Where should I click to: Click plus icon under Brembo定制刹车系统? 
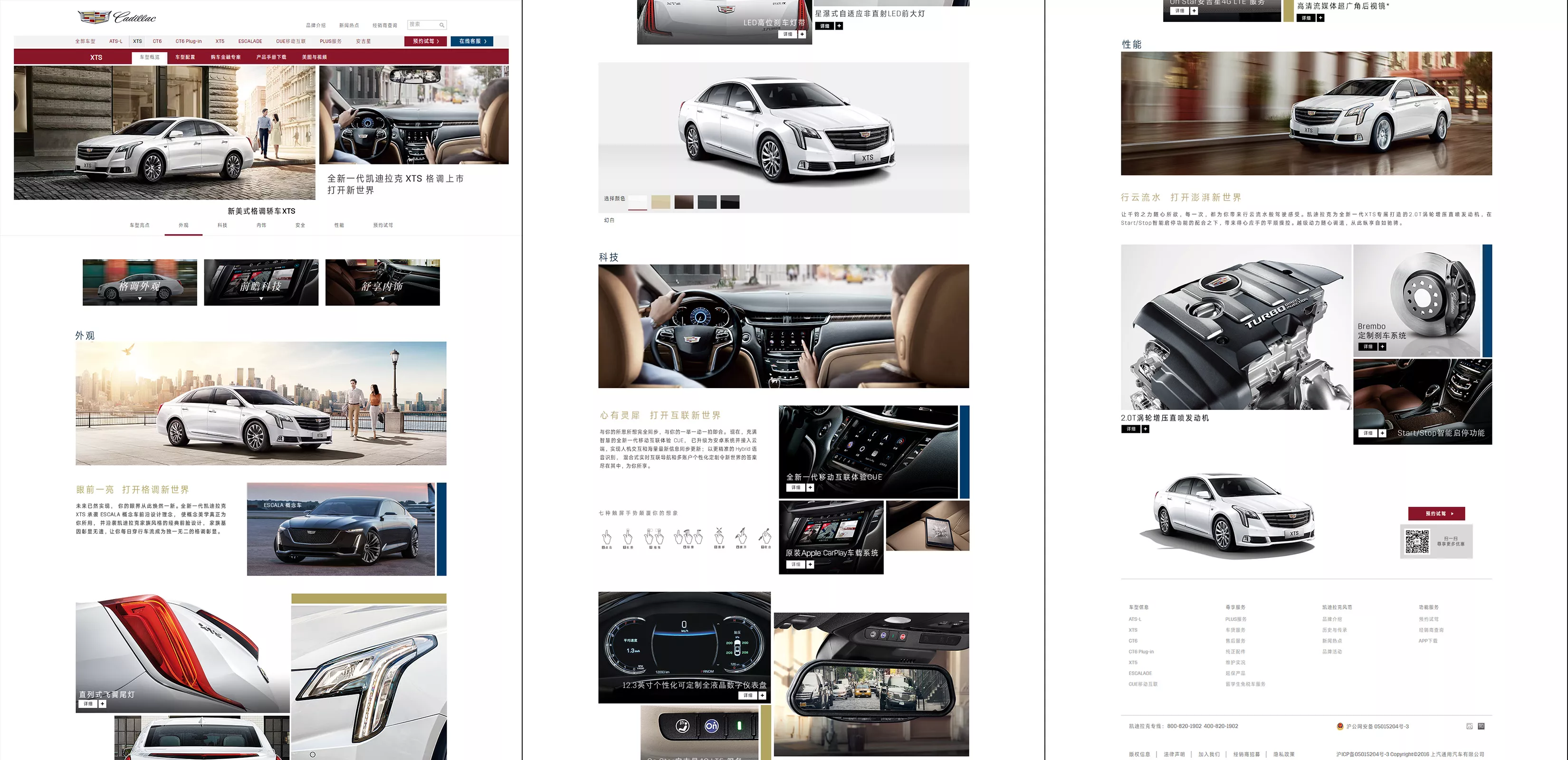1382,347
